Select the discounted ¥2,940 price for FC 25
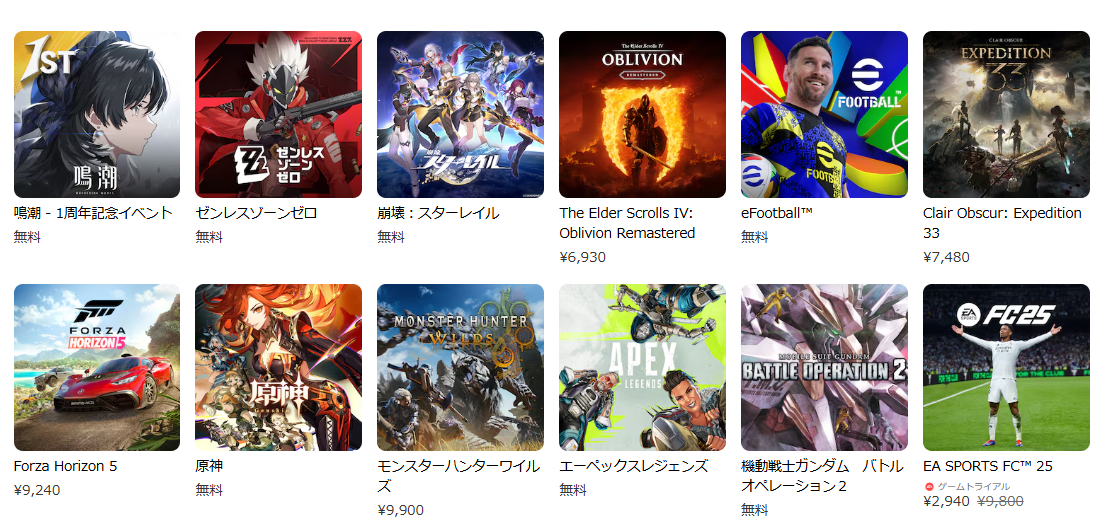Screen dimensions: 1112x530 pyautogui.click(x=946, y=502)
